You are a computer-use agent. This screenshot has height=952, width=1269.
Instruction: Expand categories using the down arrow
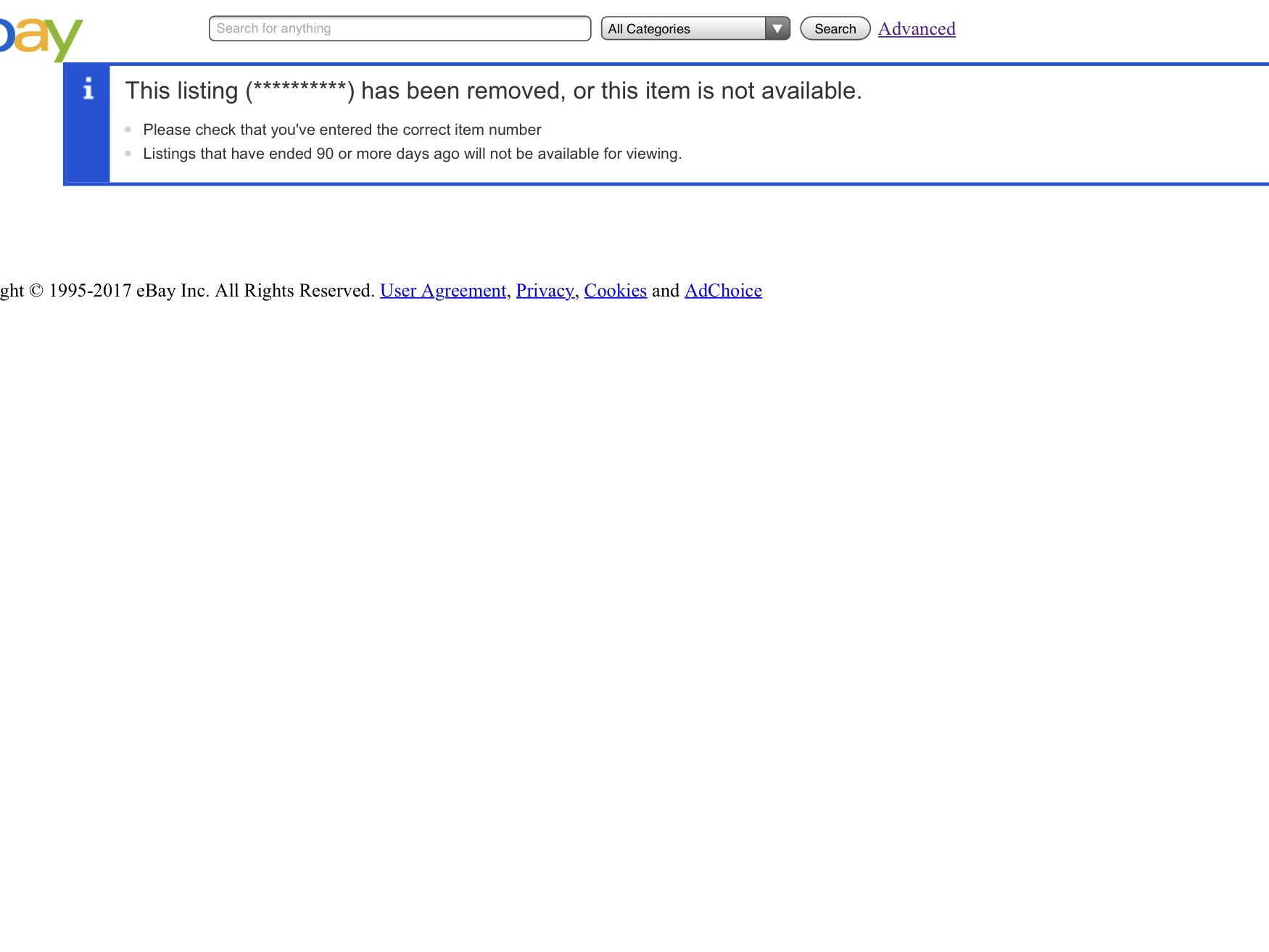[777, 28]
